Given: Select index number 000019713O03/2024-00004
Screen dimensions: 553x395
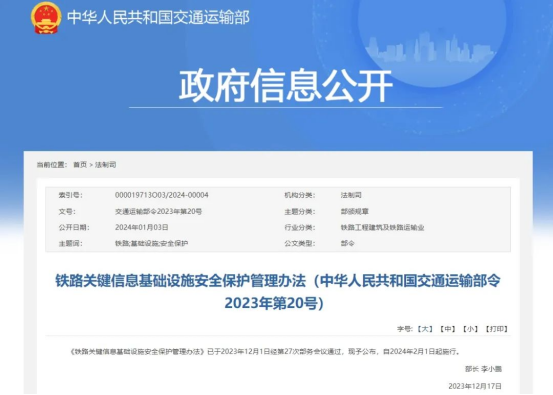Looking at the screenshot, I should (162, 195).
